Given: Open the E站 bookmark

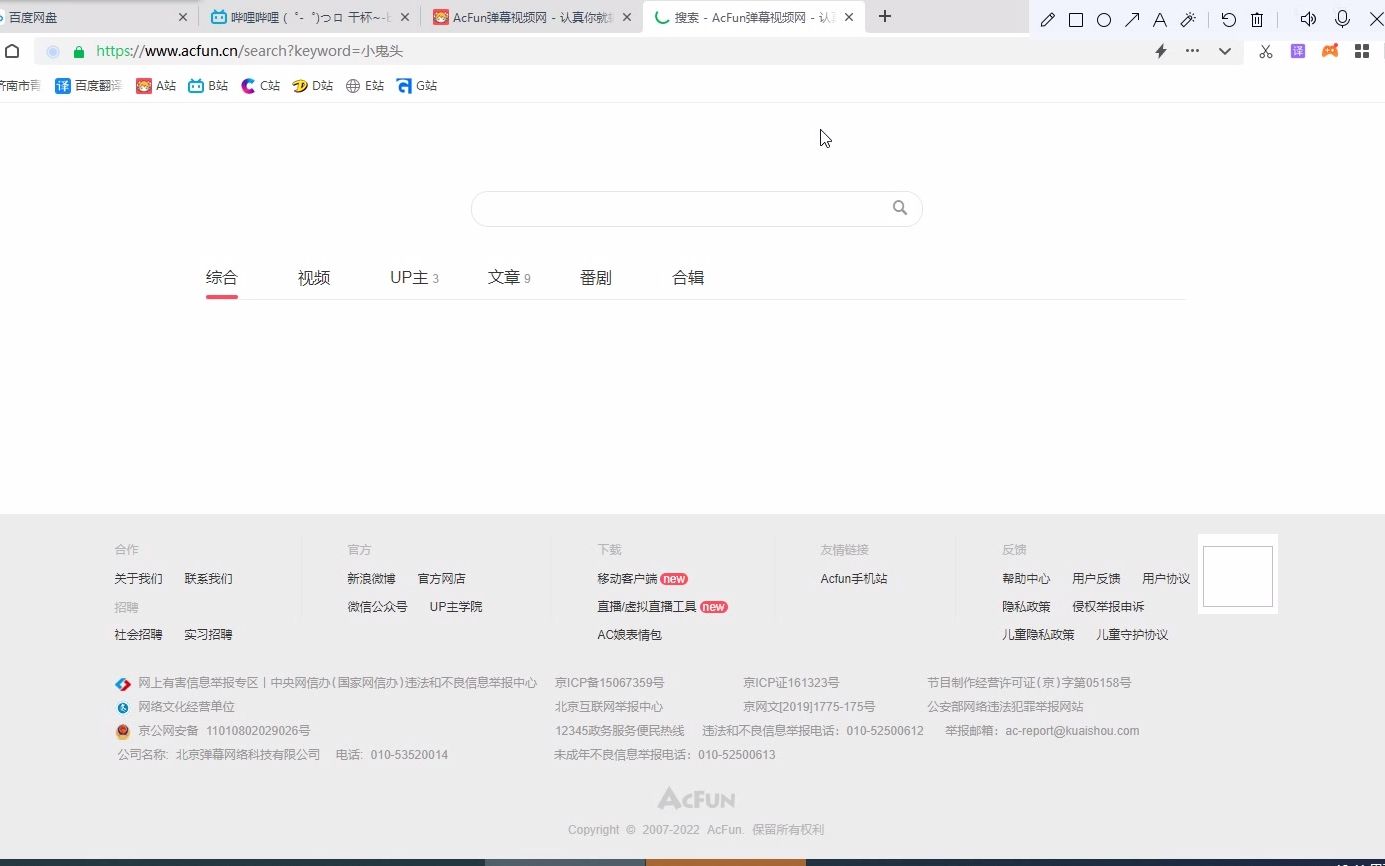Looking at the screenshot, I should (x=365, y=86).
